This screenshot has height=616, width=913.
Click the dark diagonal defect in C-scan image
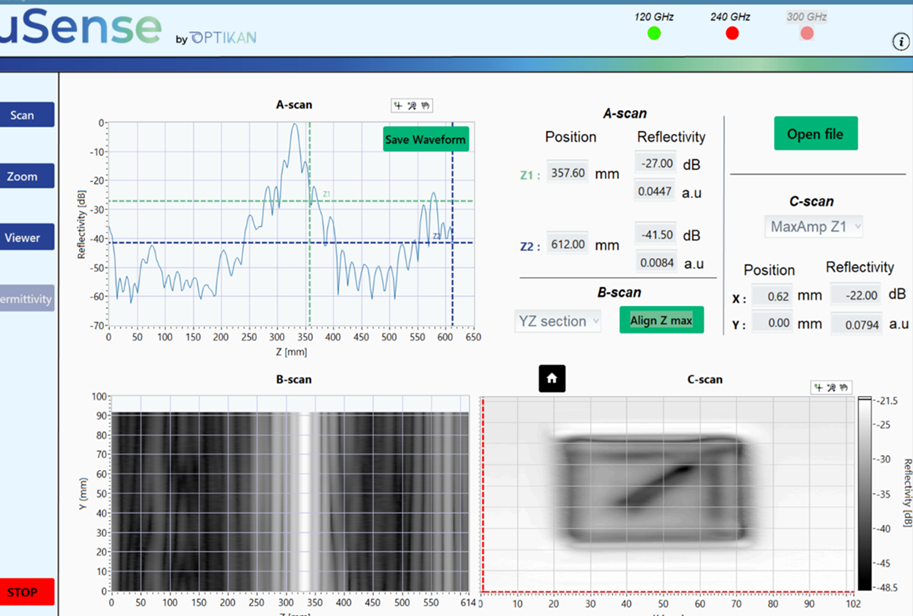[655, 484]
